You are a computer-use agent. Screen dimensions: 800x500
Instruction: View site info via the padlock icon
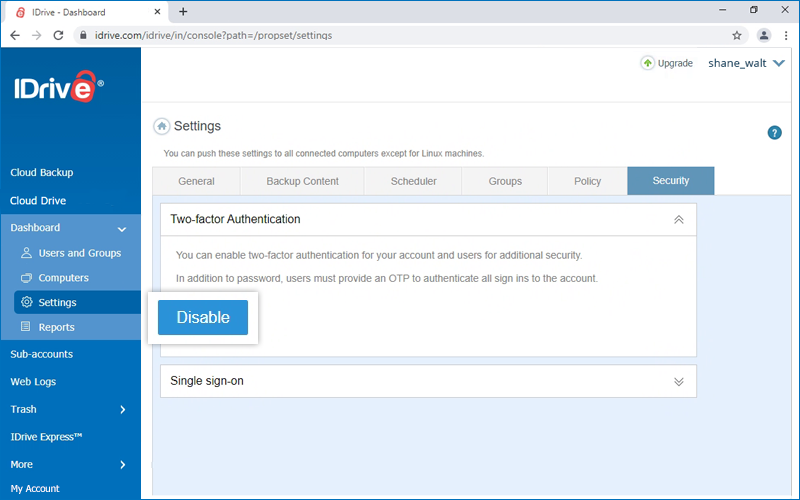coord(83,35)
